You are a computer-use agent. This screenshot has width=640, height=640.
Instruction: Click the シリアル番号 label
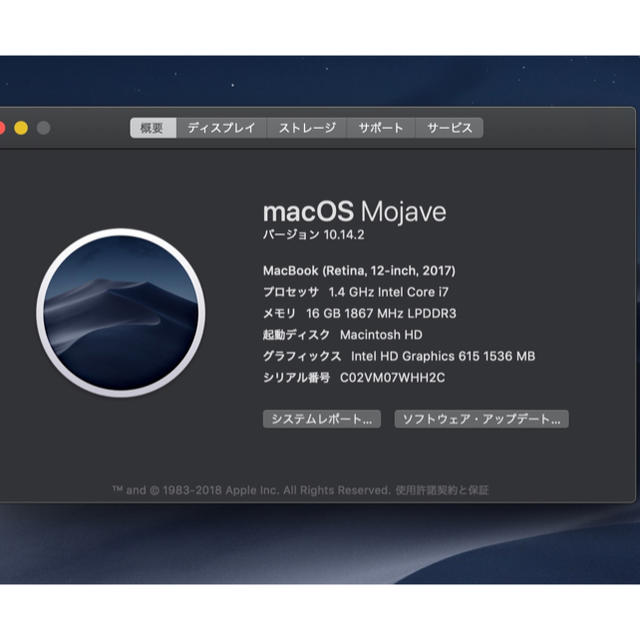pos(296,378)
